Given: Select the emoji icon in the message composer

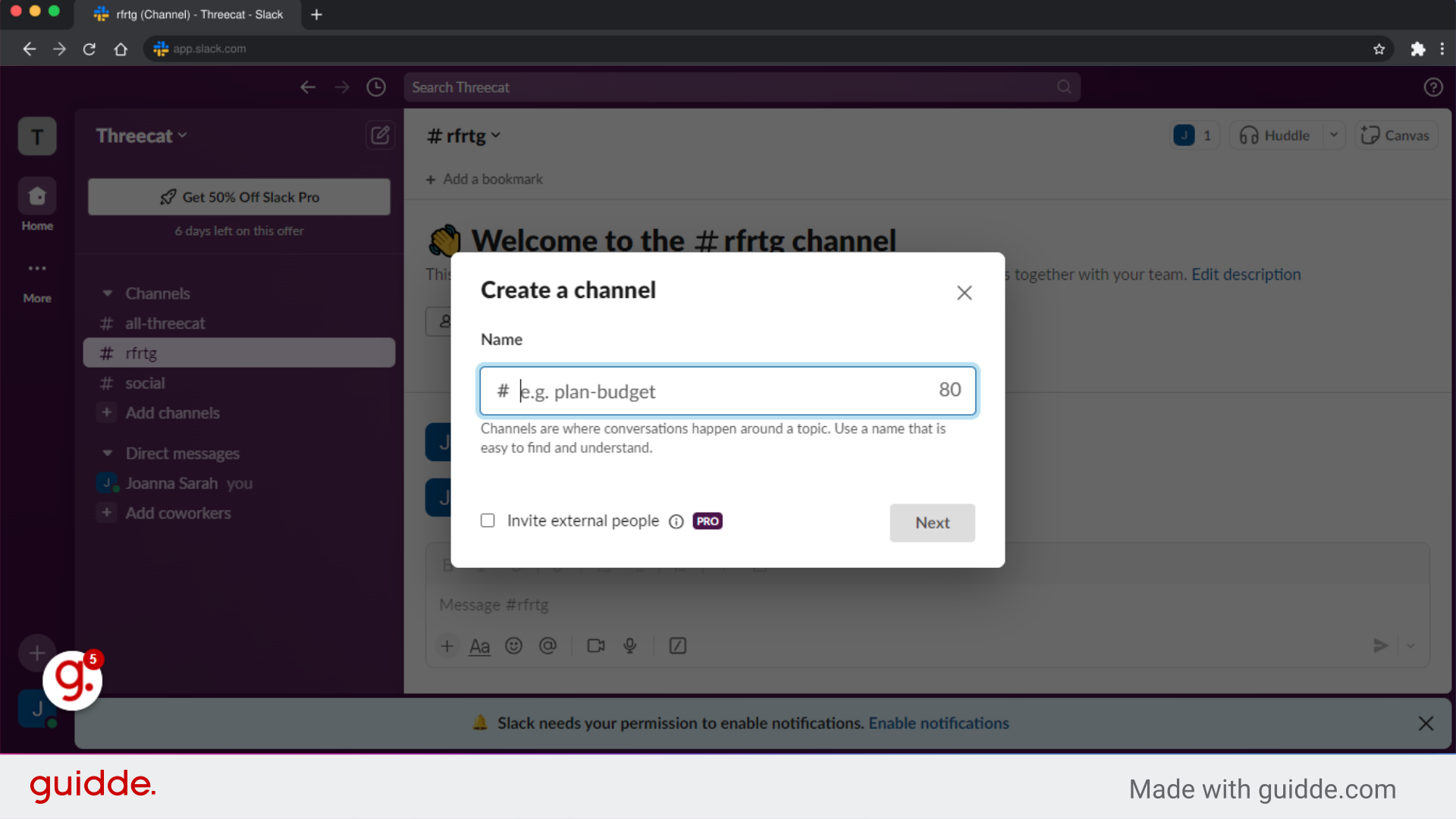Looking at the screenshot, I should (x=513, y=646).
